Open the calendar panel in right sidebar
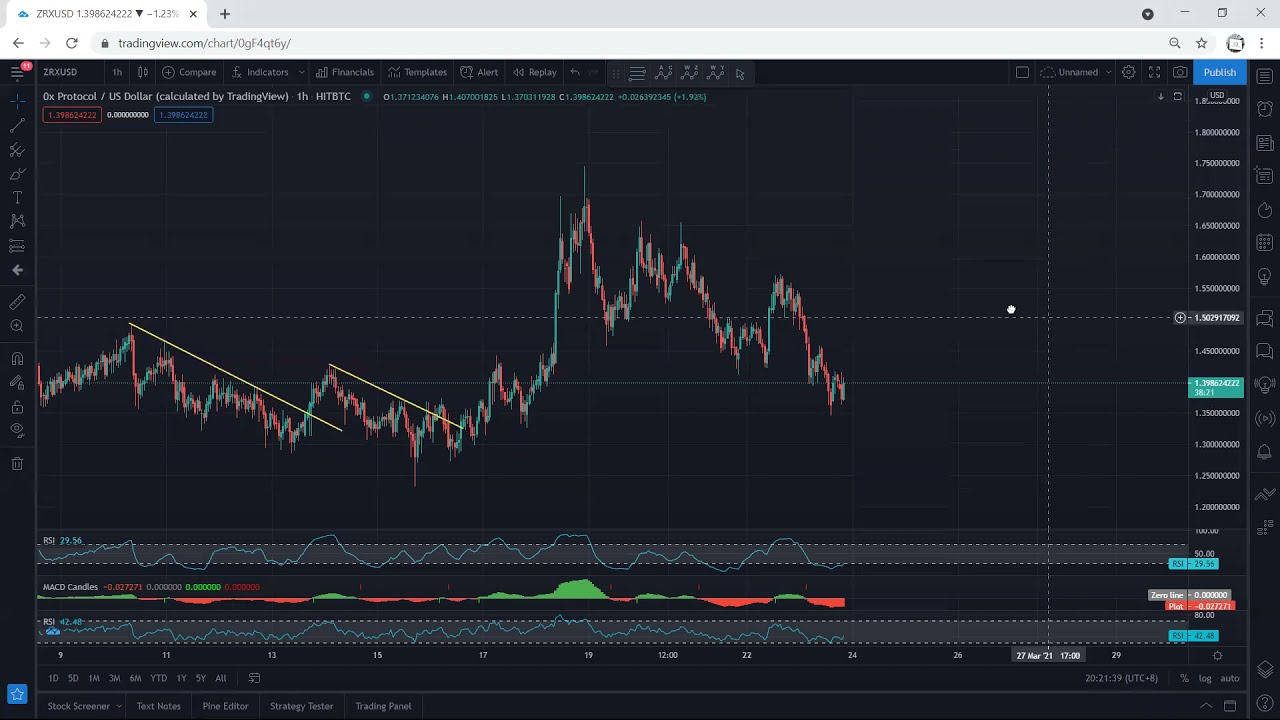Screen dimensions: 1280x720 (x=1265, y=243)
